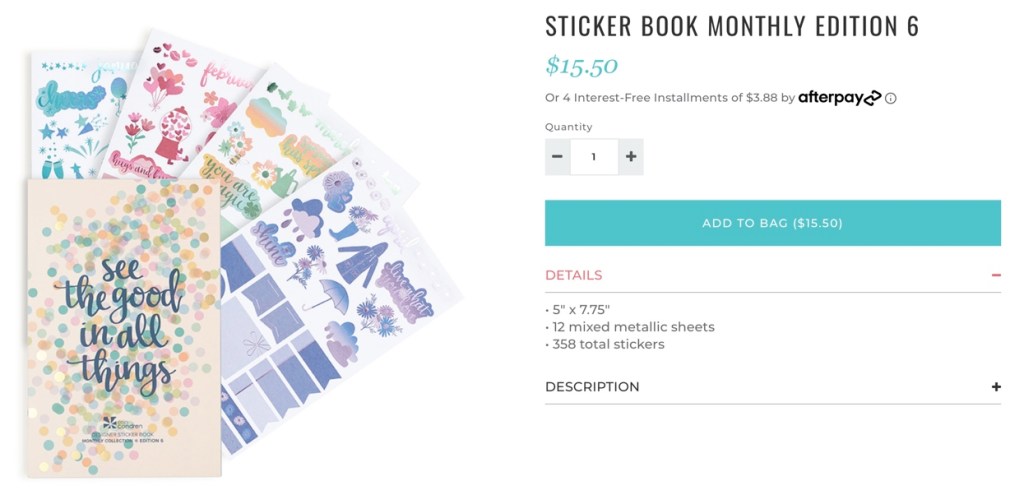Decrease quantity with the minus button
1024x490 pixels.
point(558,157)
